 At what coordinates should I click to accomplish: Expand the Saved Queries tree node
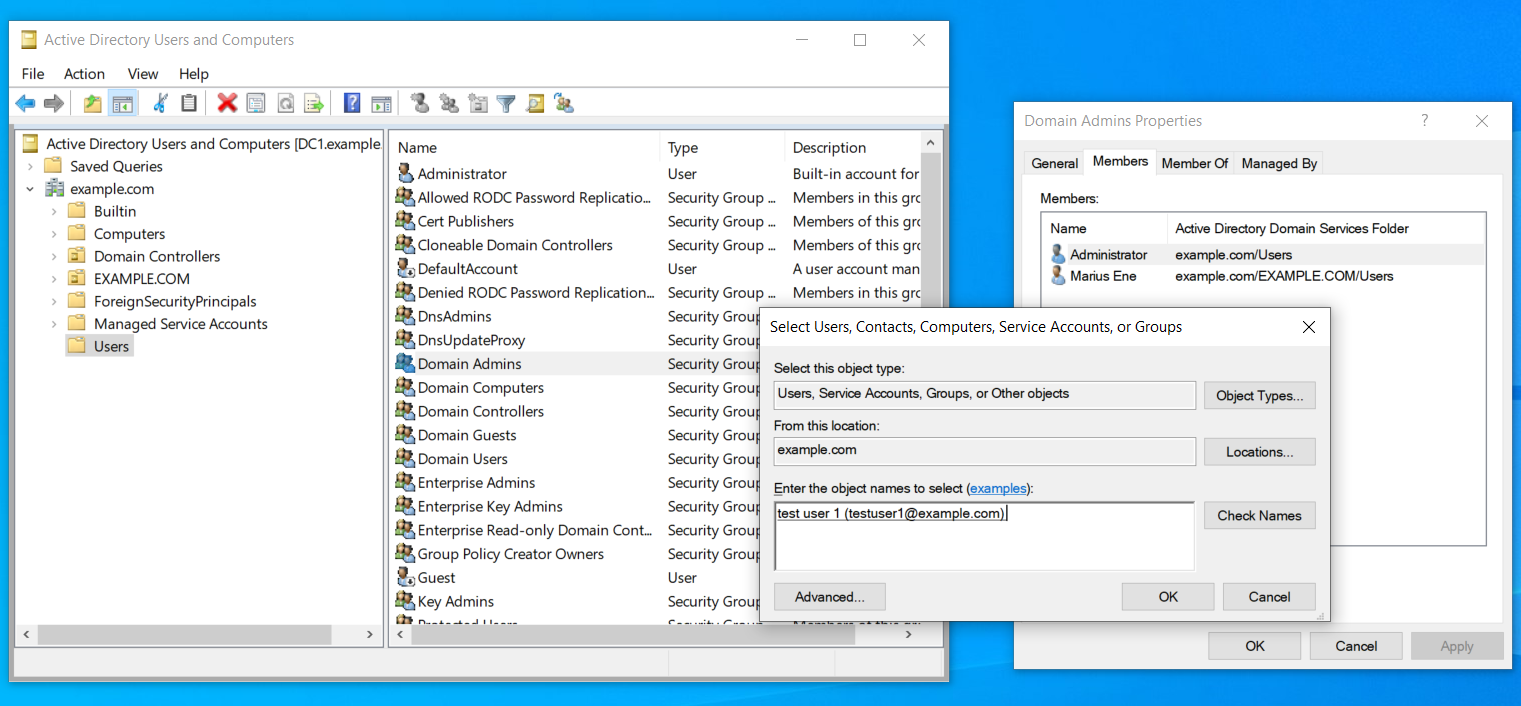pyautogui.click(x=30, y=166)
